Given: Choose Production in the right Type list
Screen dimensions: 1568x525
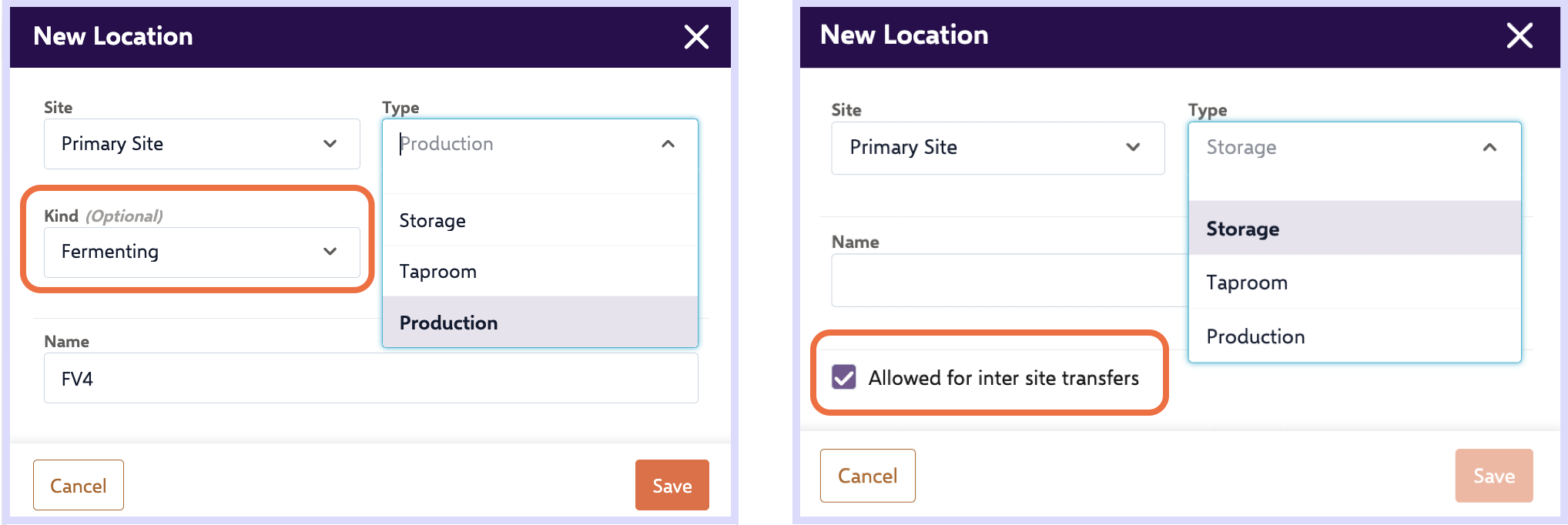Looking at the screenshot, I should point(1256,336).
